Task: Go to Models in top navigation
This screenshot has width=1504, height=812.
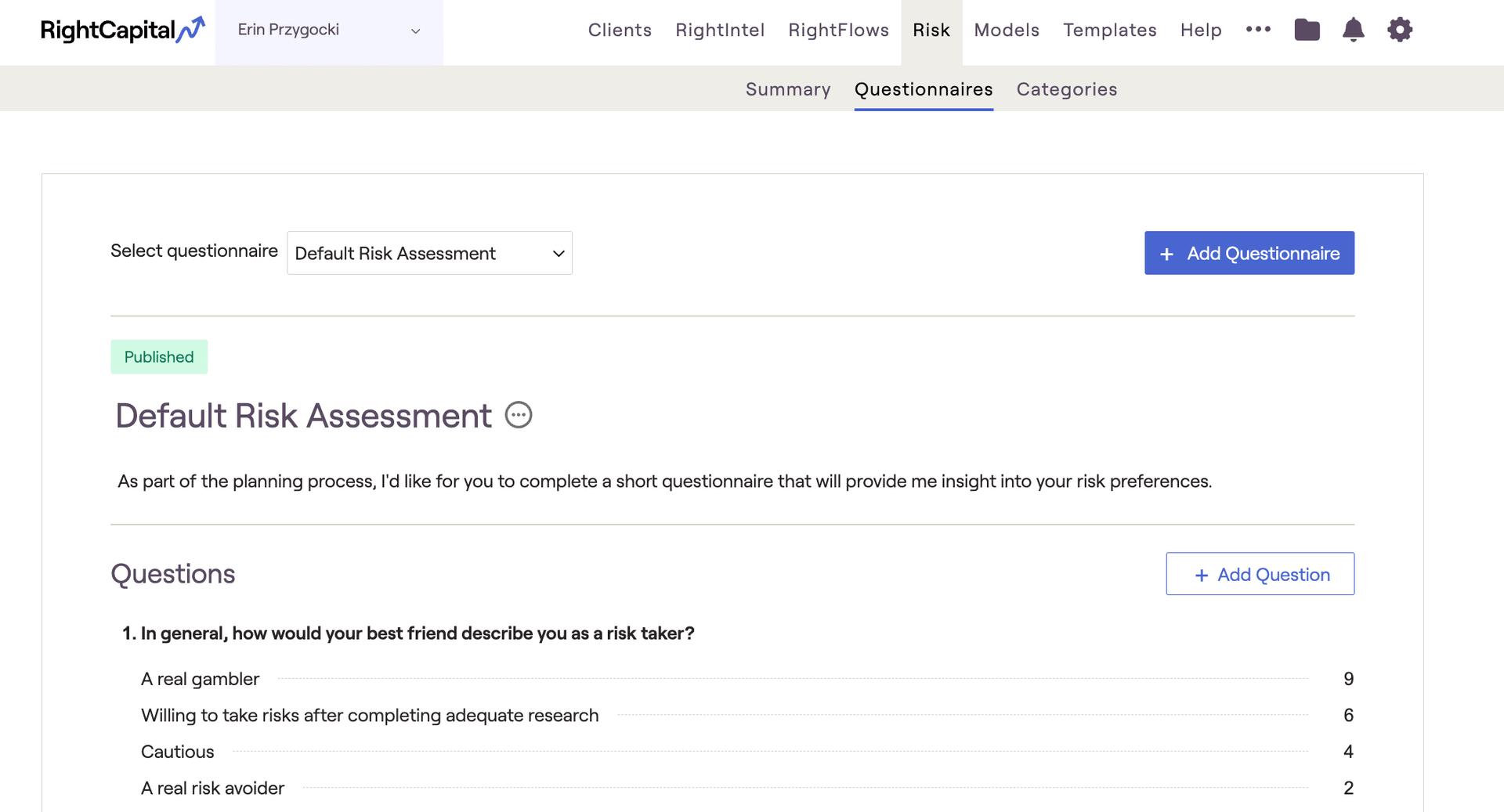Action: tap(1007, 30)
